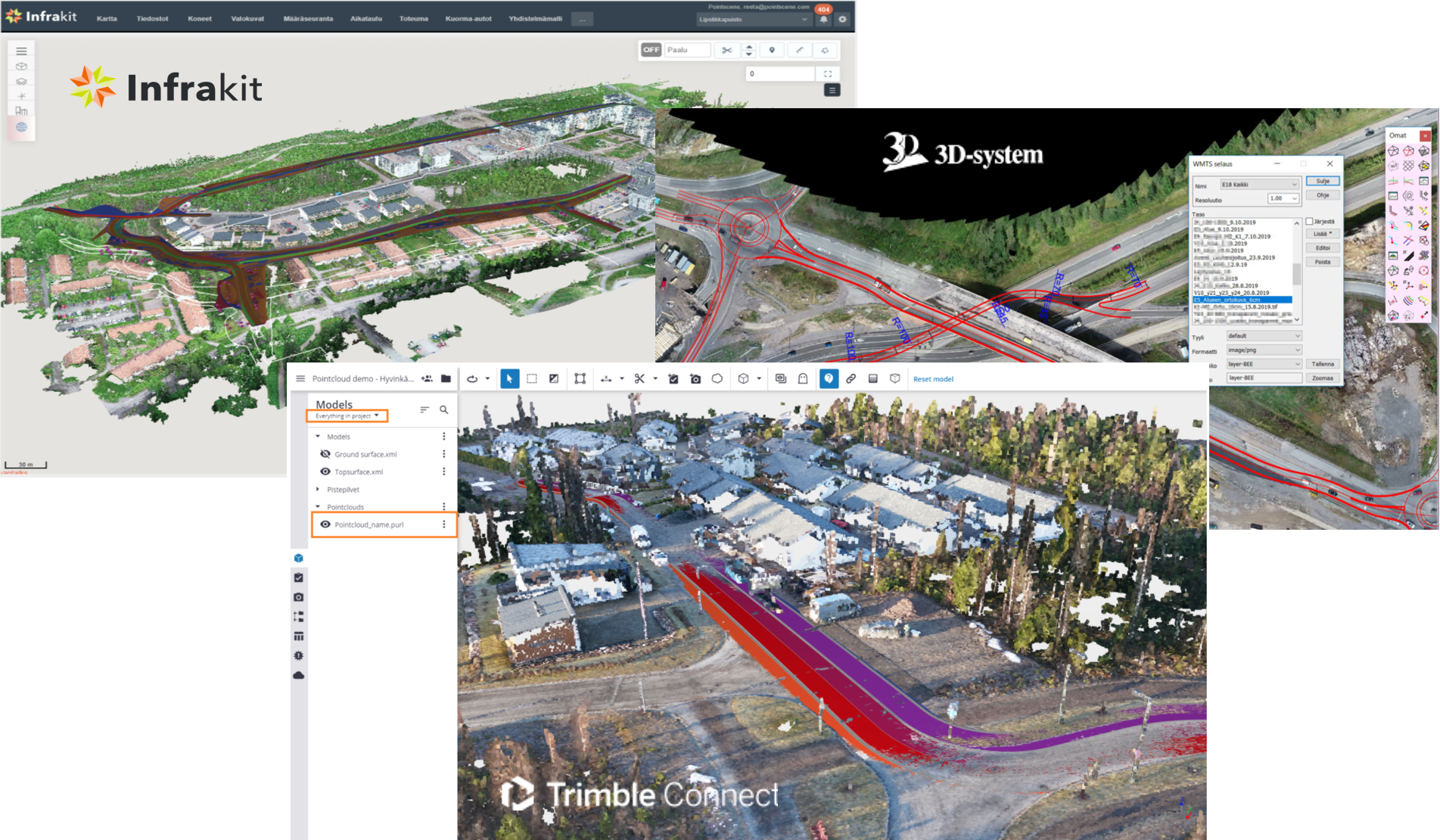
Task: Expand the Pistepilvet tree group
Action: (318, 490)
